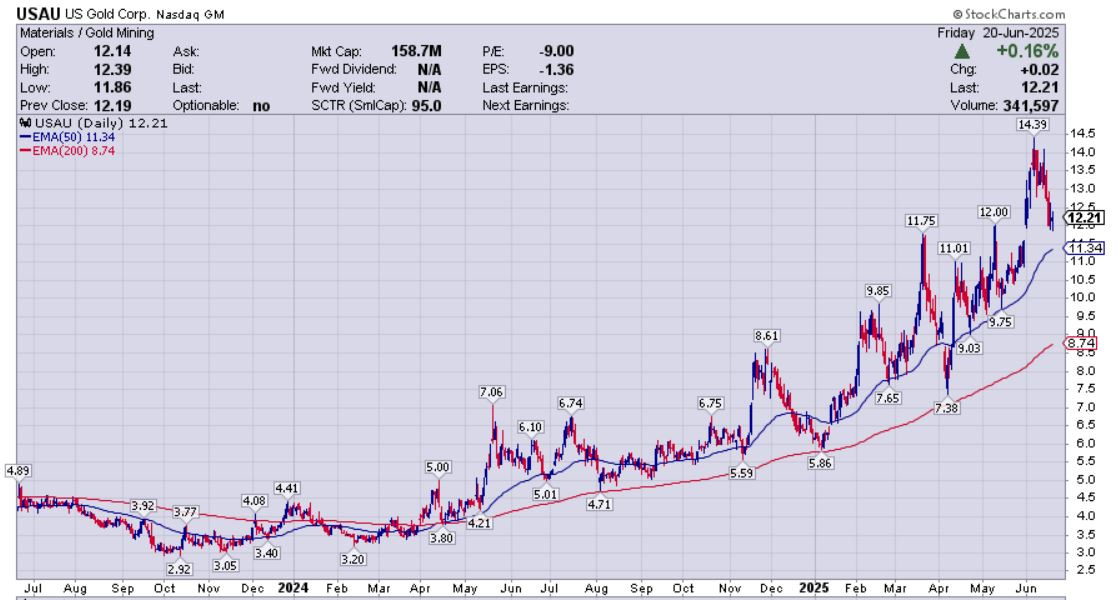Click the 3.77 price label
1118x600 pixels.
[185, 512]
